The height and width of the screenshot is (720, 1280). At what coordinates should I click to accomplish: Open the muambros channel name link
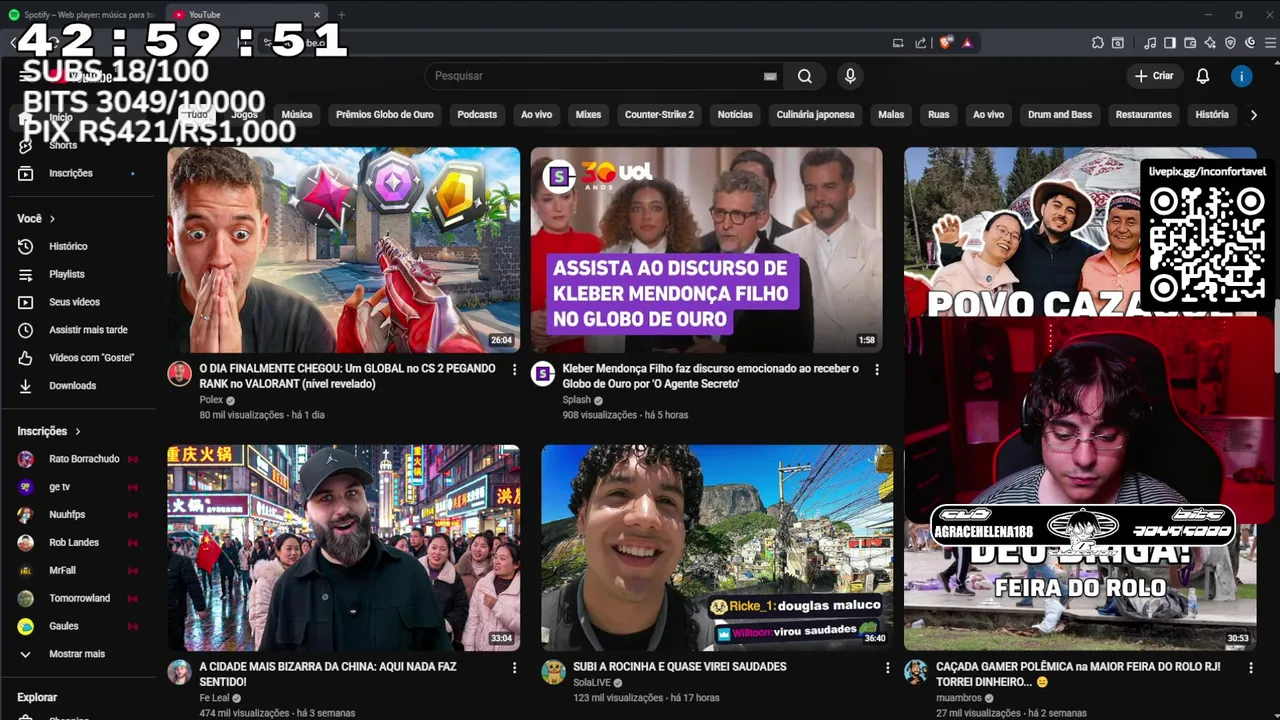pos(960,698)
